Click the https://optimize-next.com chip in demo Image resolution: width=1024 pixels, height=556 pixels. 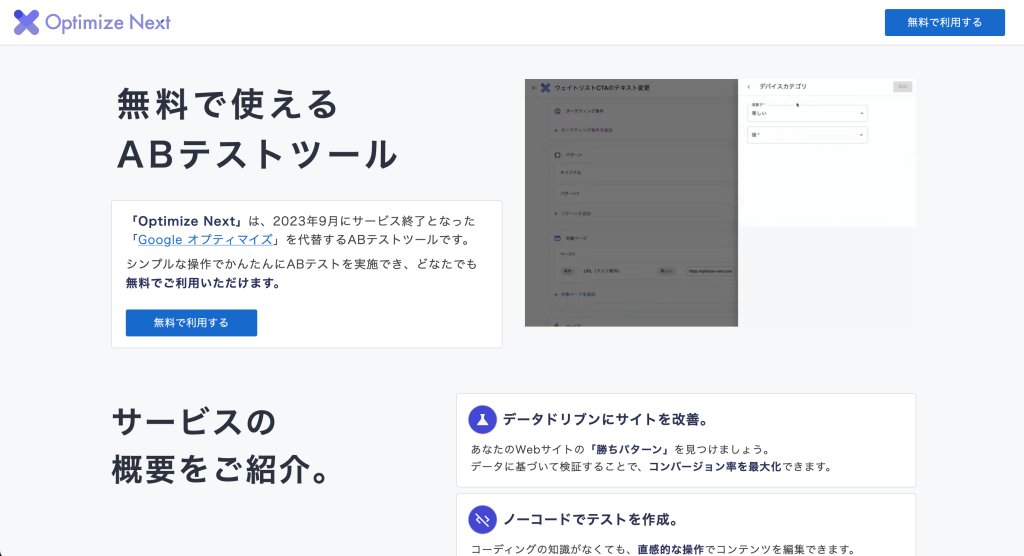coord(710,271)
